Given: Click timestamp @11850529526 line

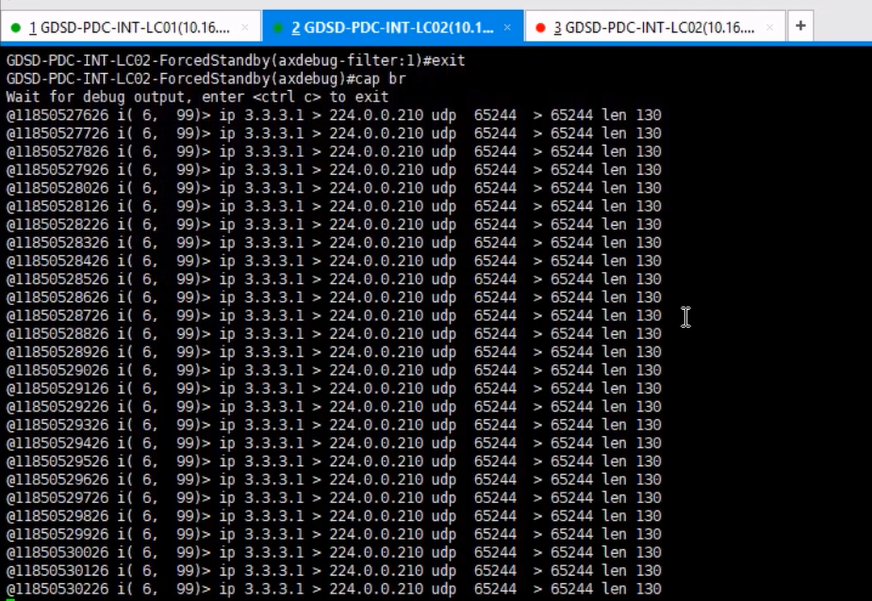Looking at the screenshot, I should [334, 462].
